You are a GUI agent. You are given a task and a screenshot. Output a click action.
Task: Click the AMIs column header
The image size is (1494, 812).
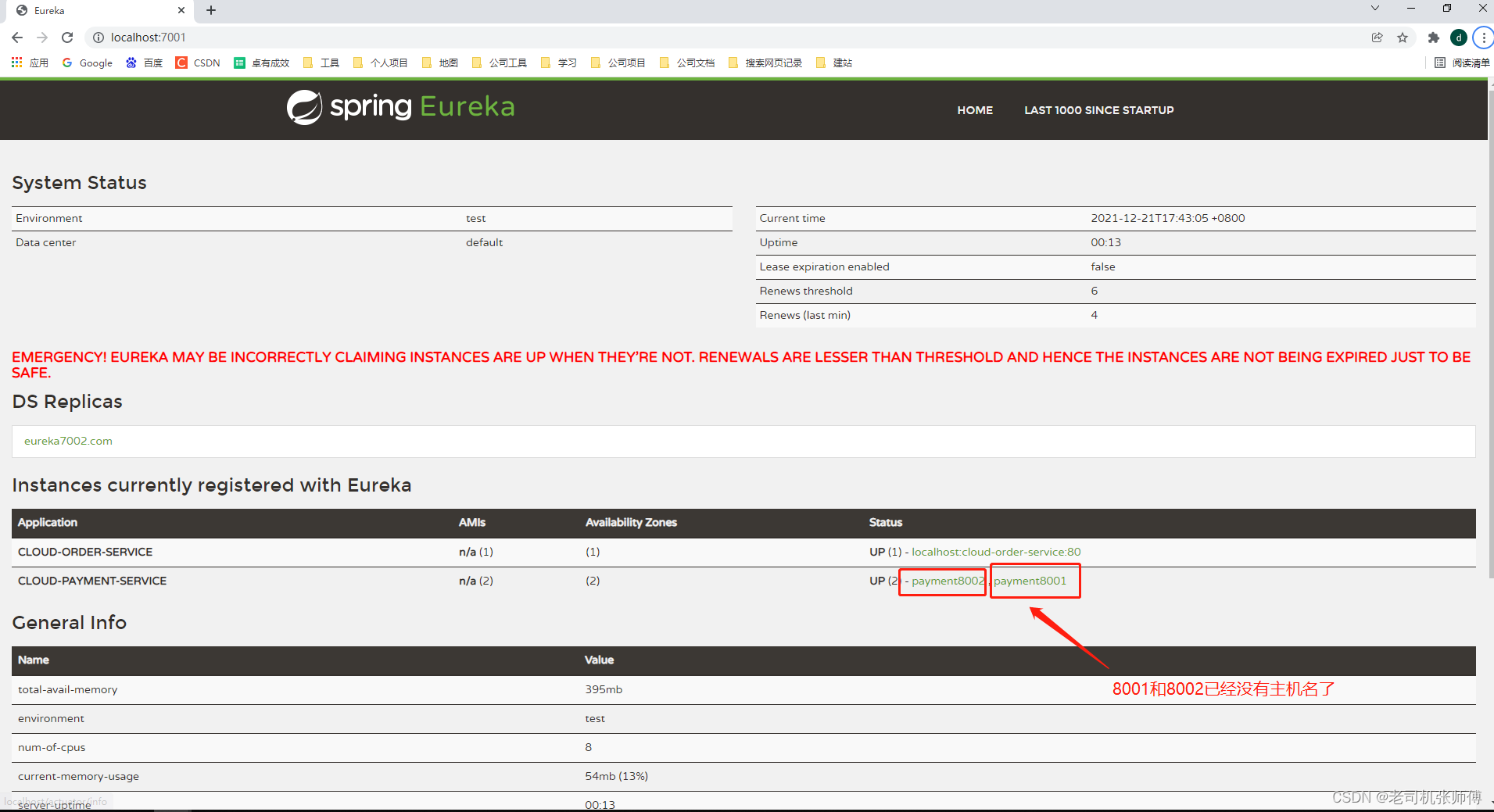(472, 522)
